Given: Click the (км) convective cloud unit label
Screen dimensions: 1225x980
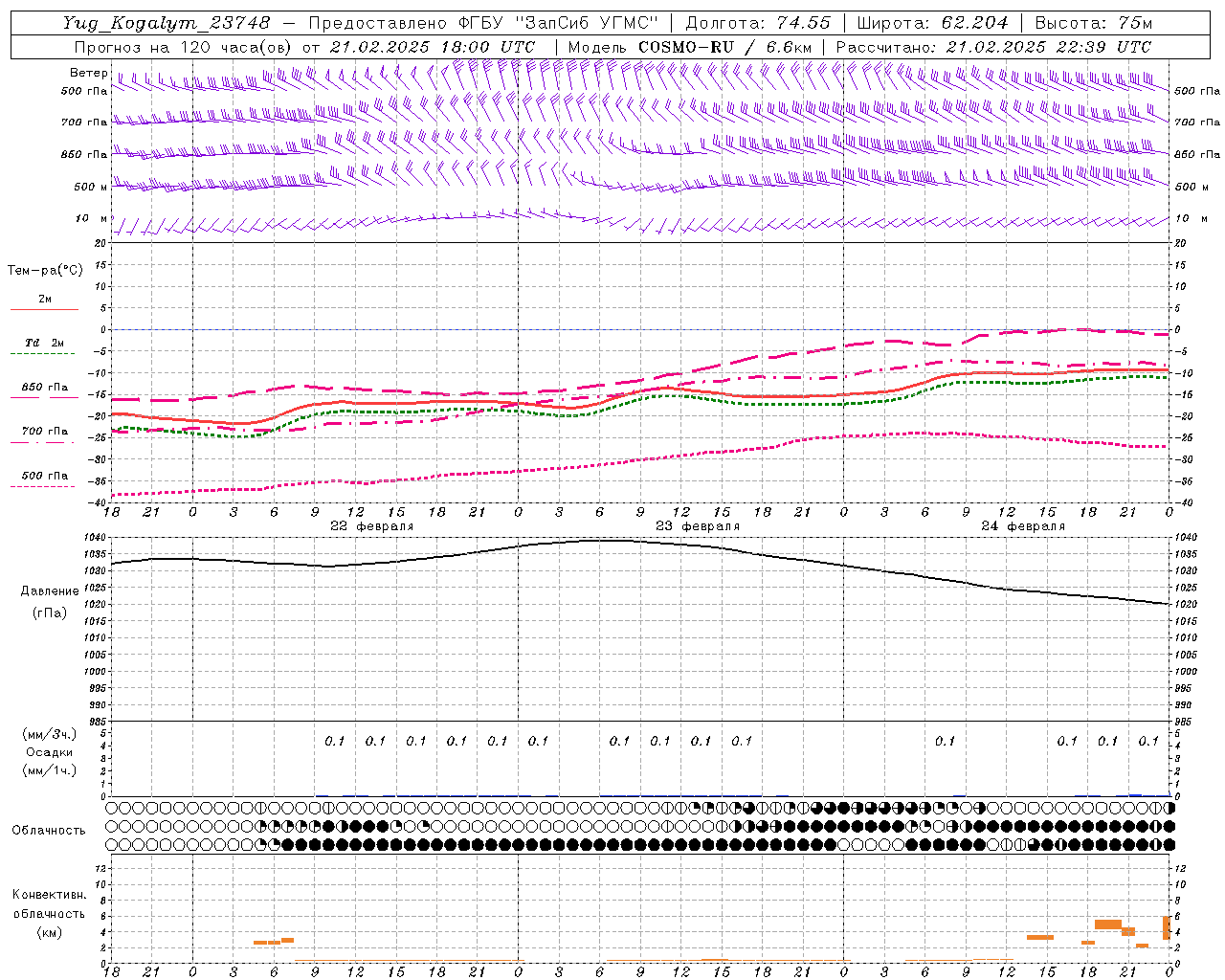Looking at the screenshot, I should pos(49,932).
